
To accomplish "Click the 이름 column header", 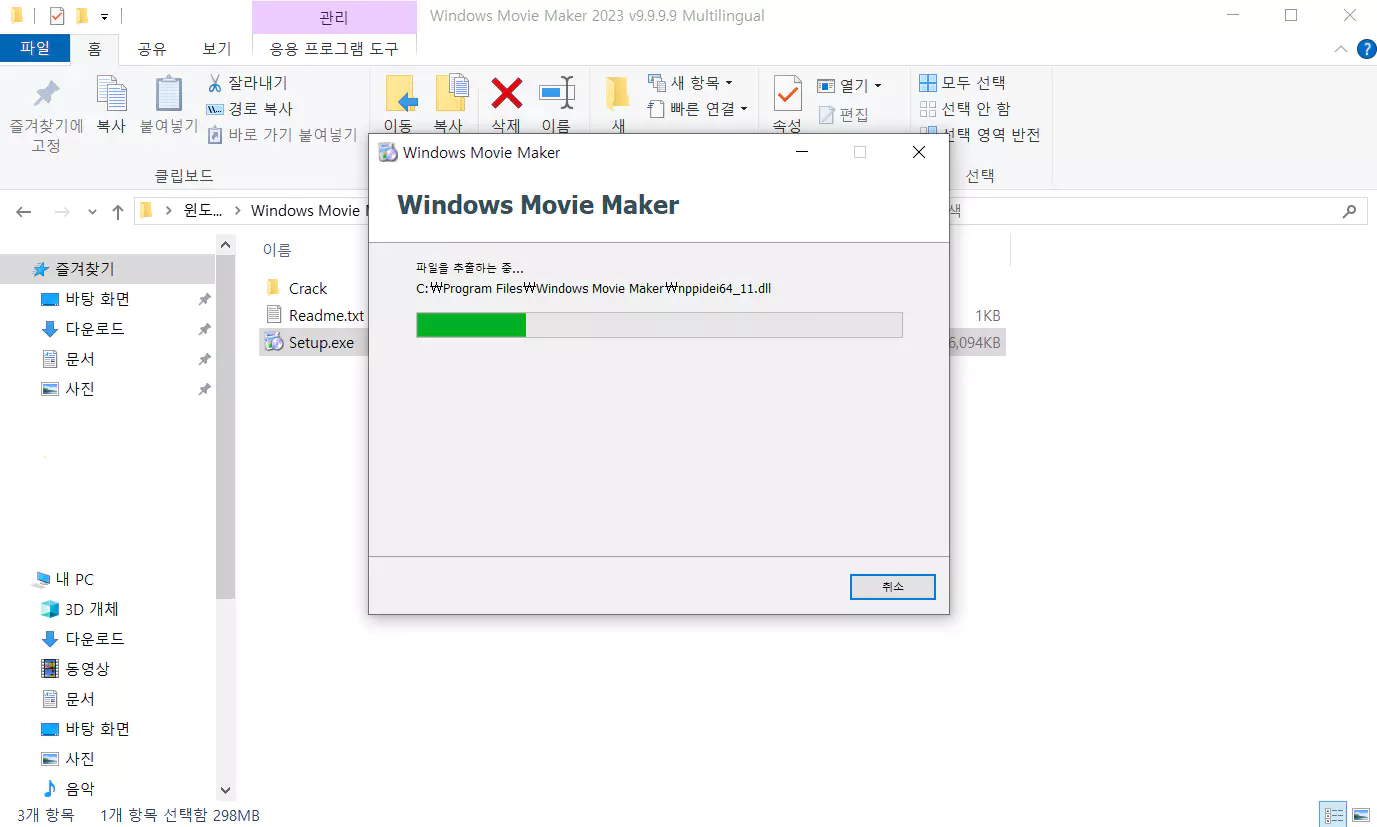I will tap(277, 250).
